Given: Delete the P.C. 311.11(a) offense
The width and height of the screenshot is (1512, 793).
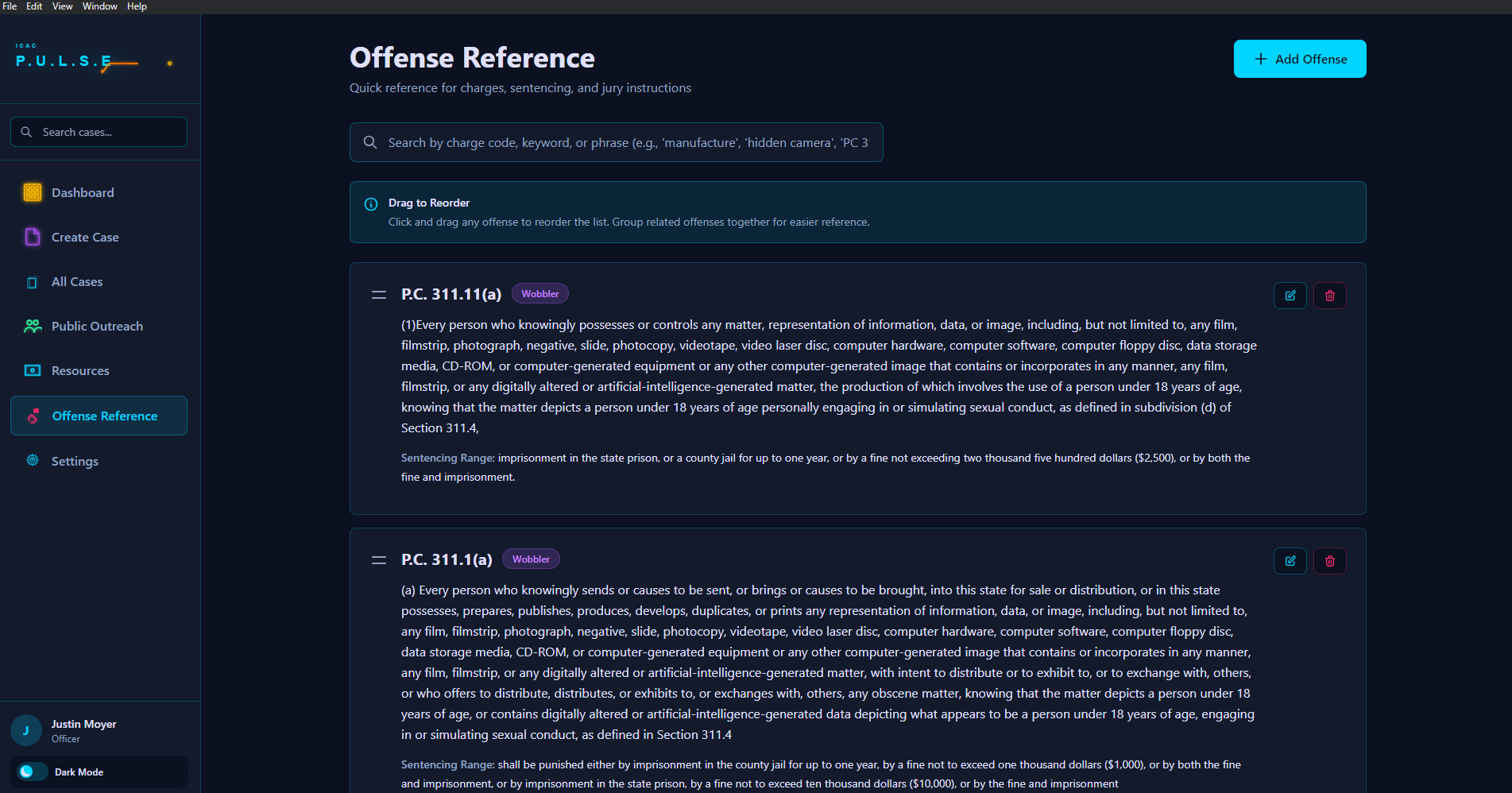Looking at the screenshot, I should click(x=1329, y=296).
